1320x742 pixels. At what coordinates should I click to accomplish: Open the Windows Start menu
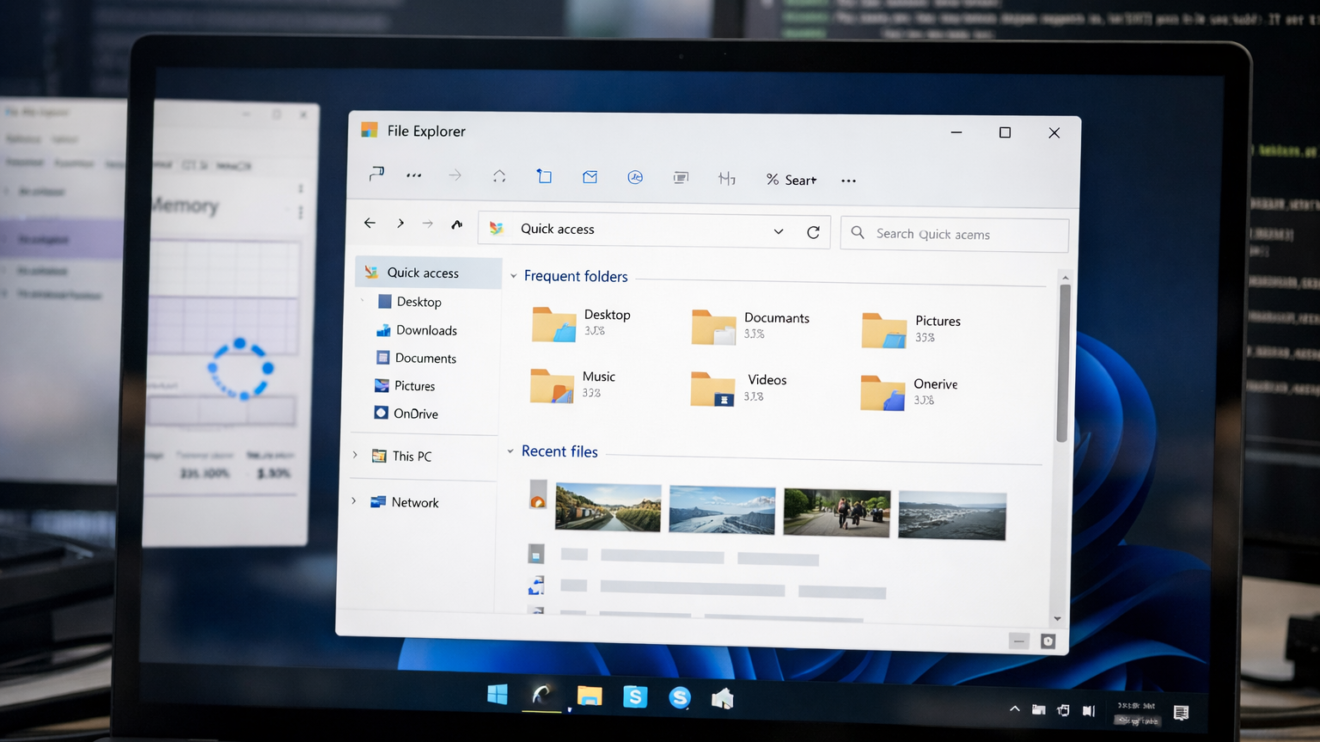coord(497,694)
